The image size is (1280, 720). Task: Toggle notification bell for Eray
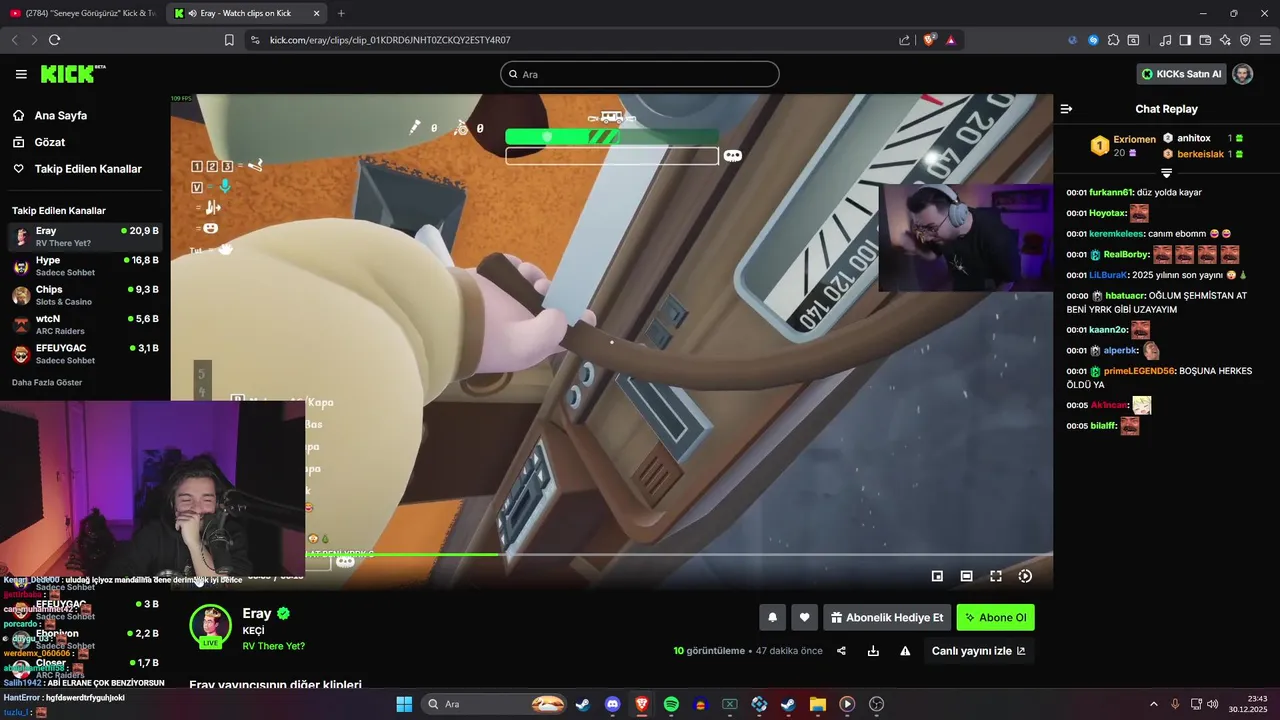772,618
